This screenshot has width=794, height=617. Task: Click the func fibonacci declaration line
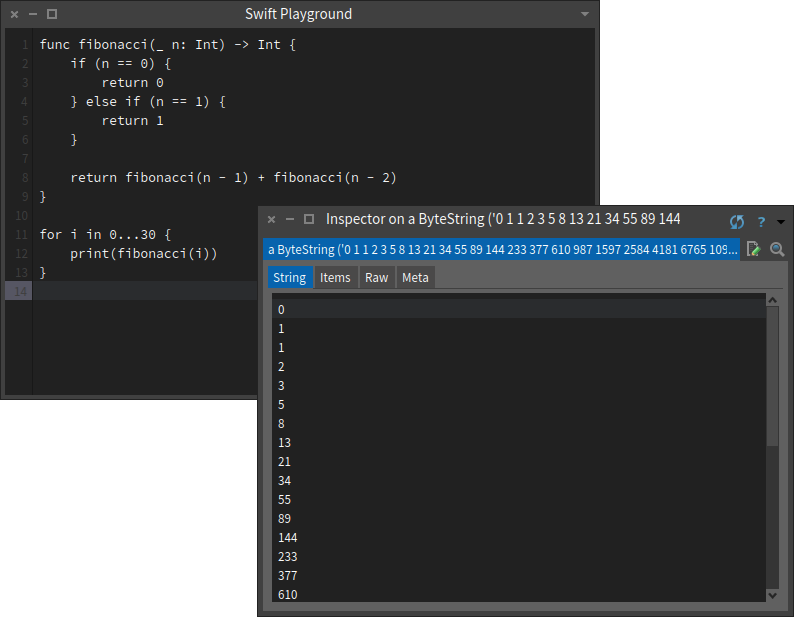tap(167, 45)
